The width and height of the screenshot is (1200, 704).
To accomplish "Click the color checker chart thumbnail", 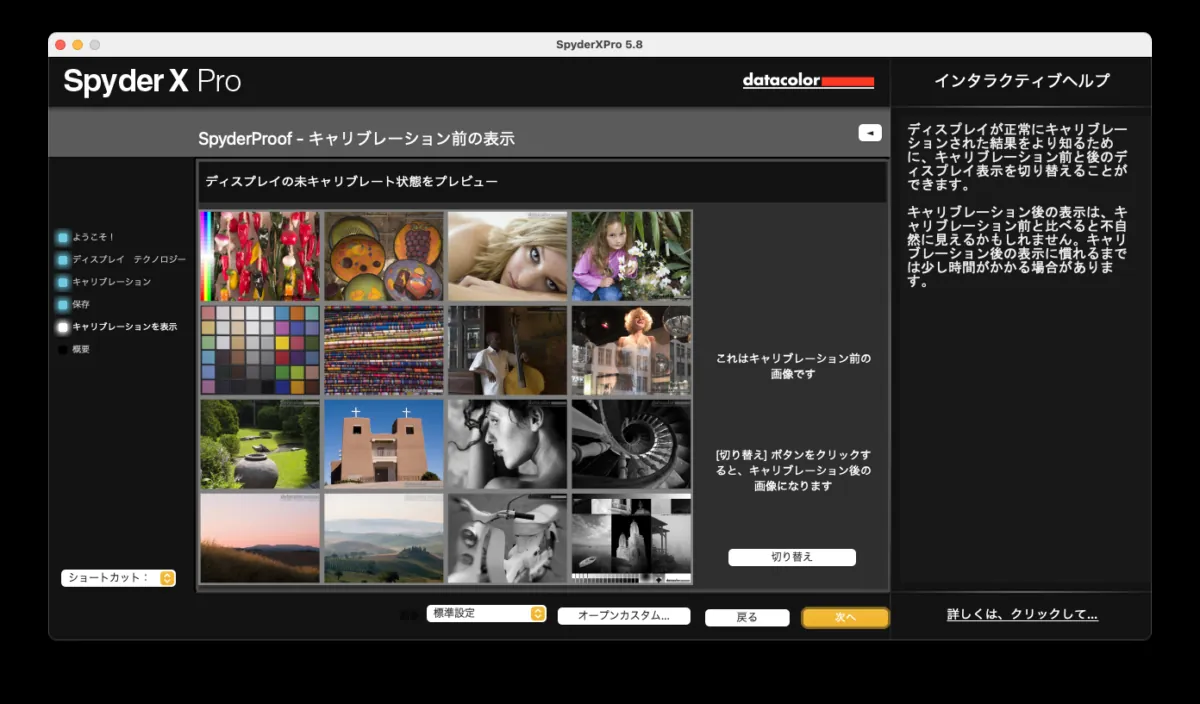I will click(x=260, y=350).
